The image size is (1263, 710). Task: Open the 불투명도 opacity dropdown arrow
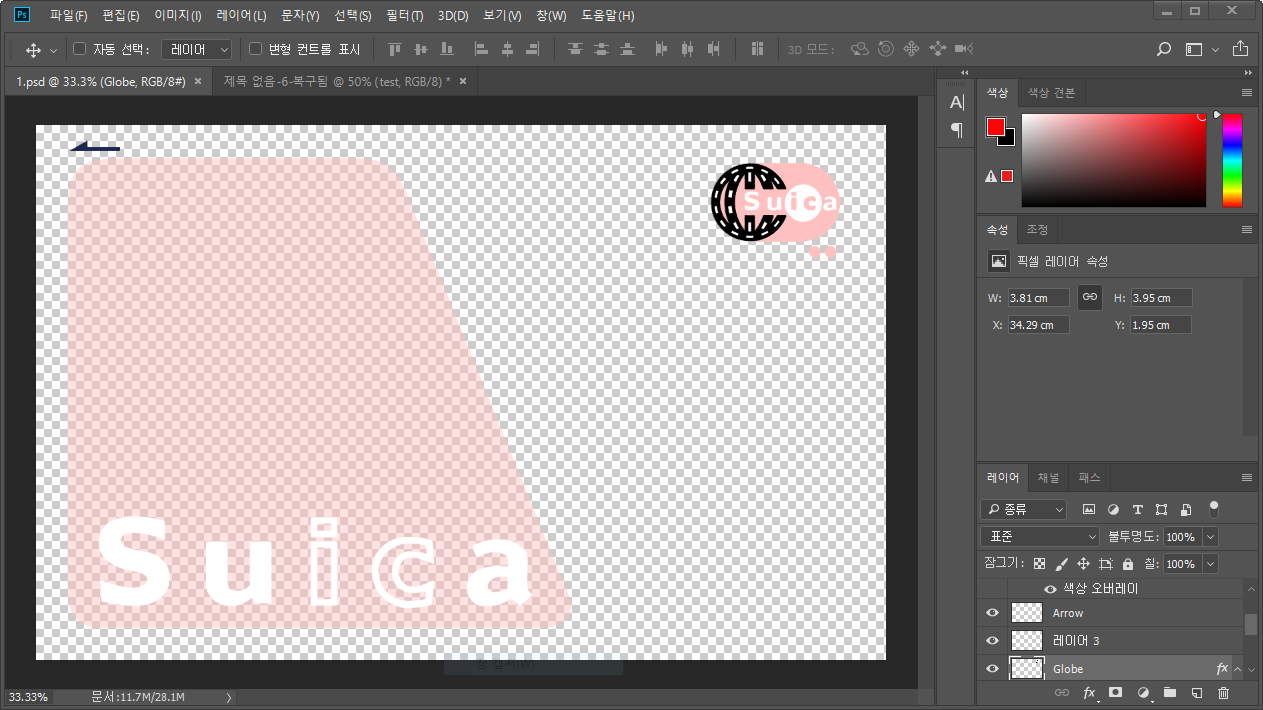coord(1211,537)
